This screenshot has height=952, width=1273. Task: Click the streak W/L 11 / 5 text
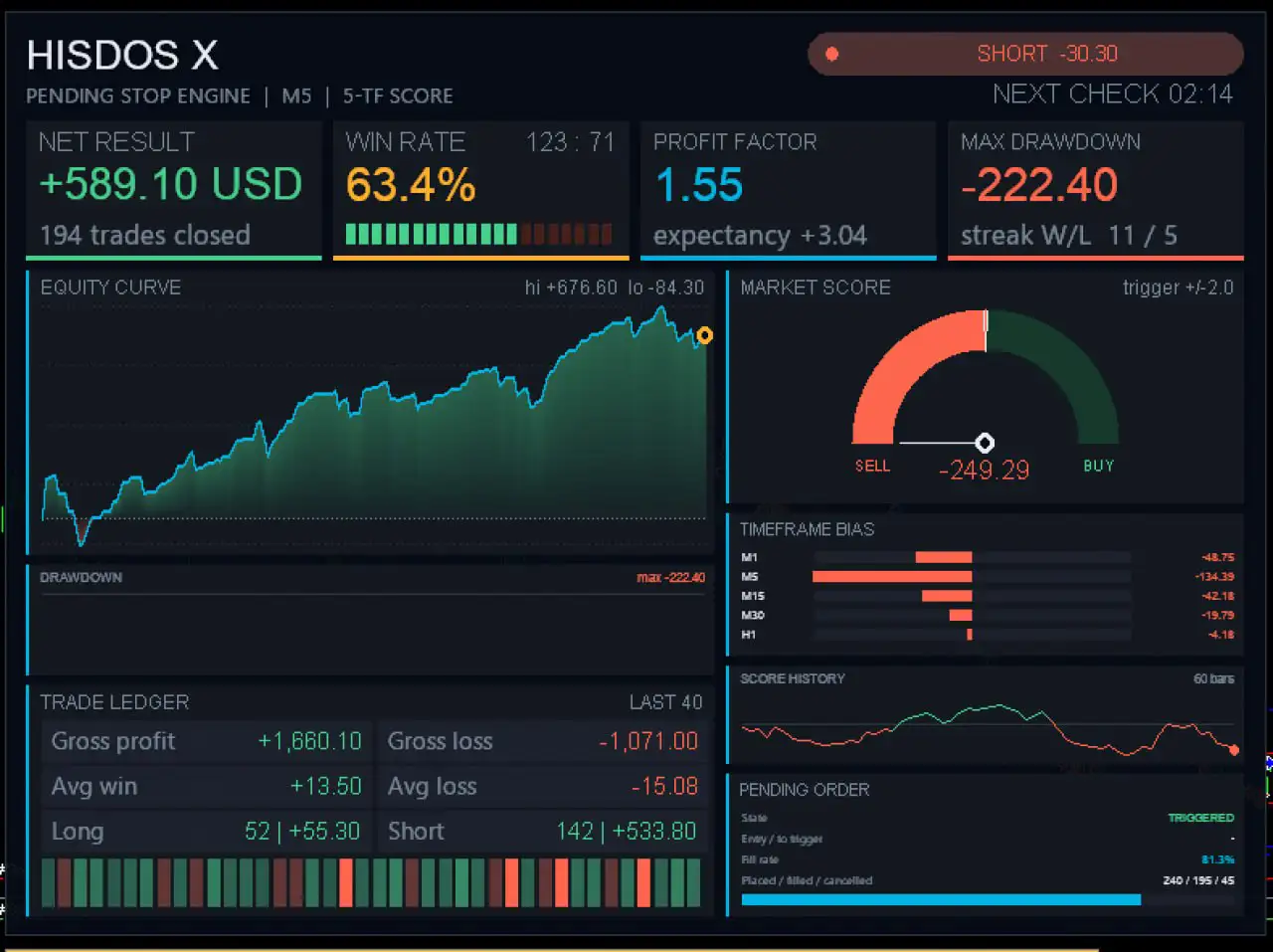click(1069, 236)
